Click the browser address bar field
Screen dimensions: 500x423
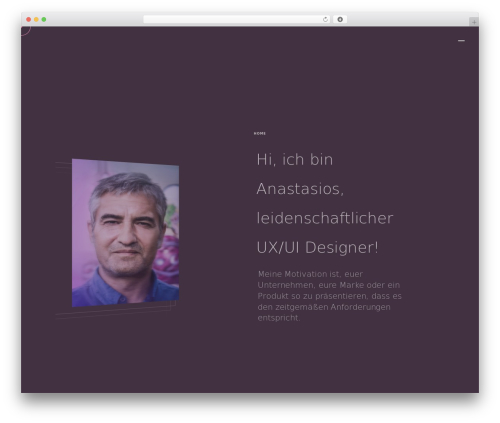click(x=237, y=19)
